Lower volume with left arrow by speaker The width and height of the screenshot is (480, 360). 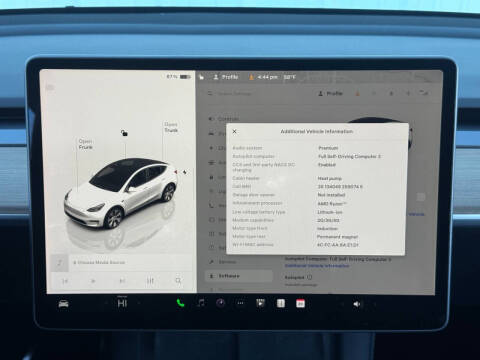pyautogui.click(x=341, y=304)
